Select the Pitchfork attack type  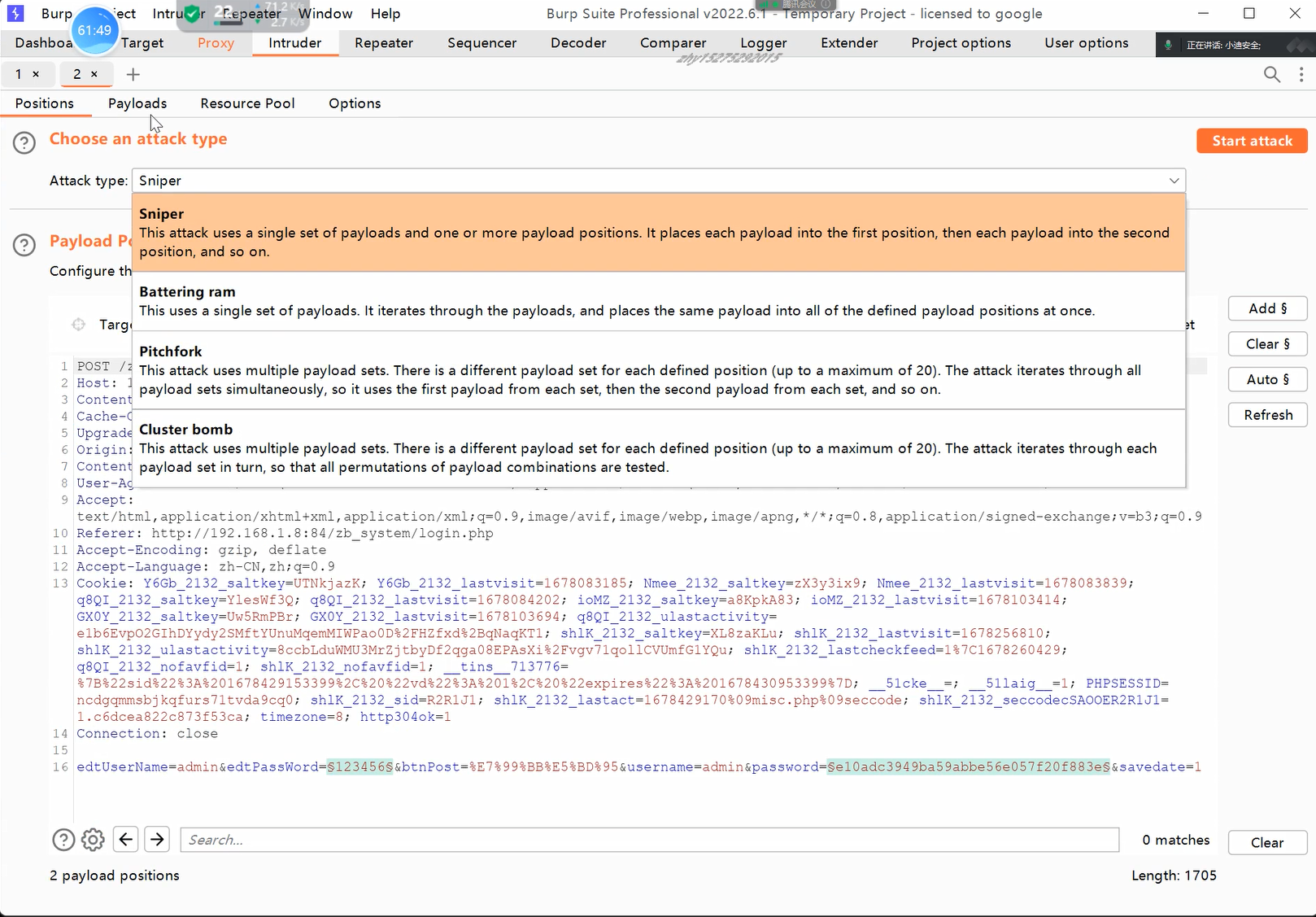pos(658,370)
